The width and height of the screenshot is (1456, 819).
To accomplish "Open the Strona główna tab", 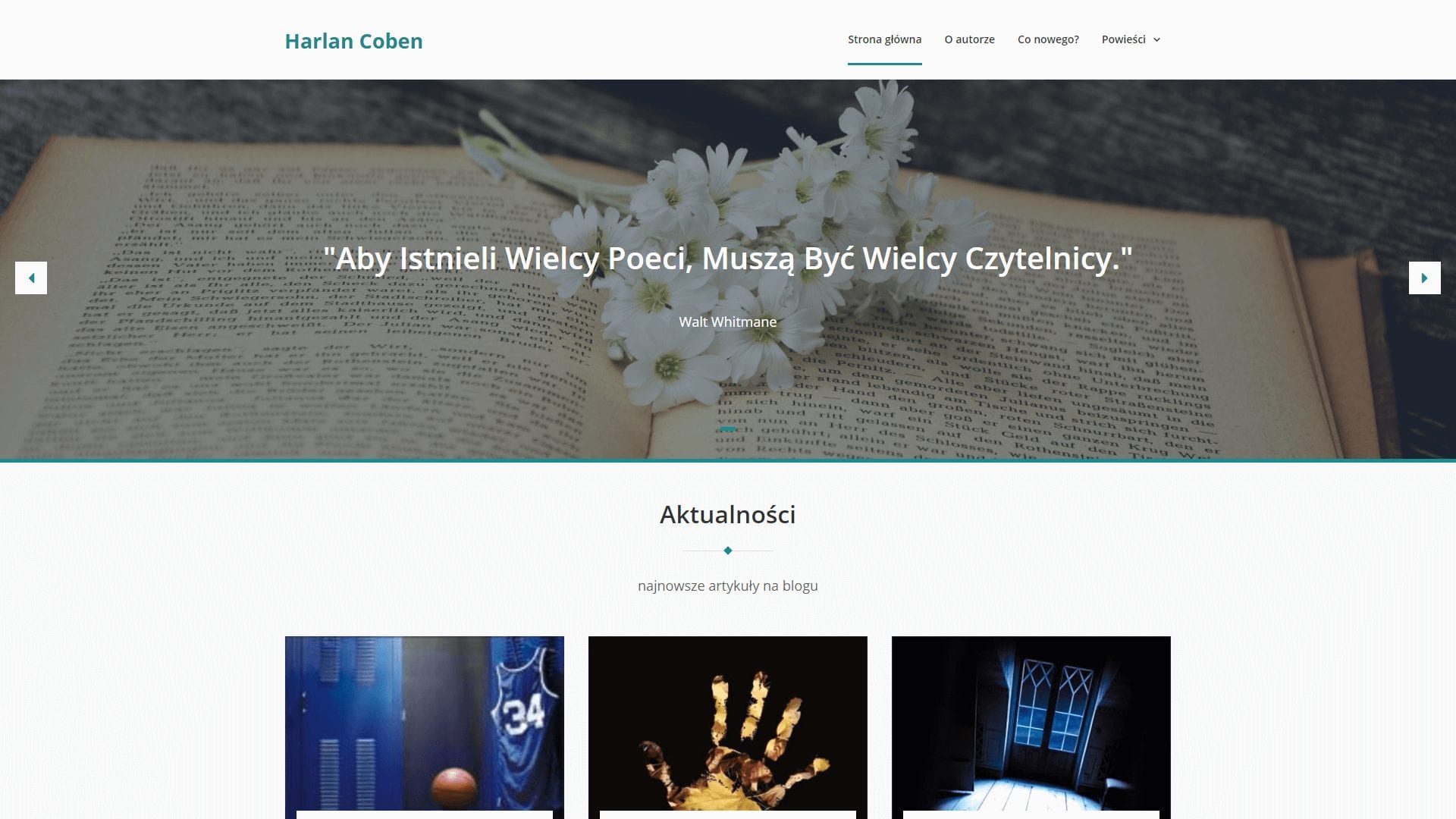I will point(884,39).
